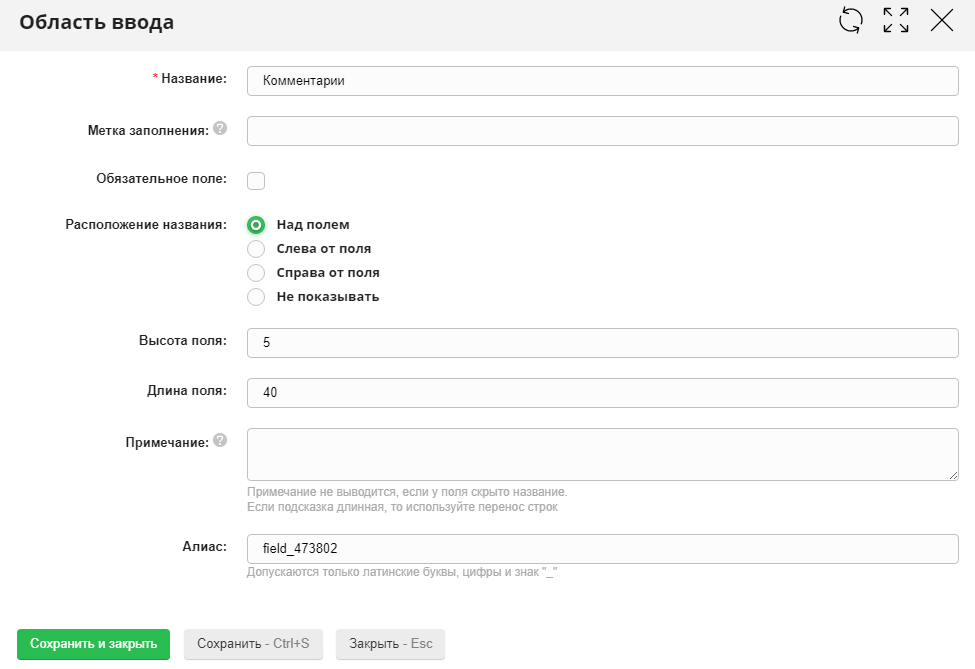Viewport: 975px width, 669px height.
Task: Click the refresh icon in dialog header
Action: pyautogui.click(x=850, y=21)
